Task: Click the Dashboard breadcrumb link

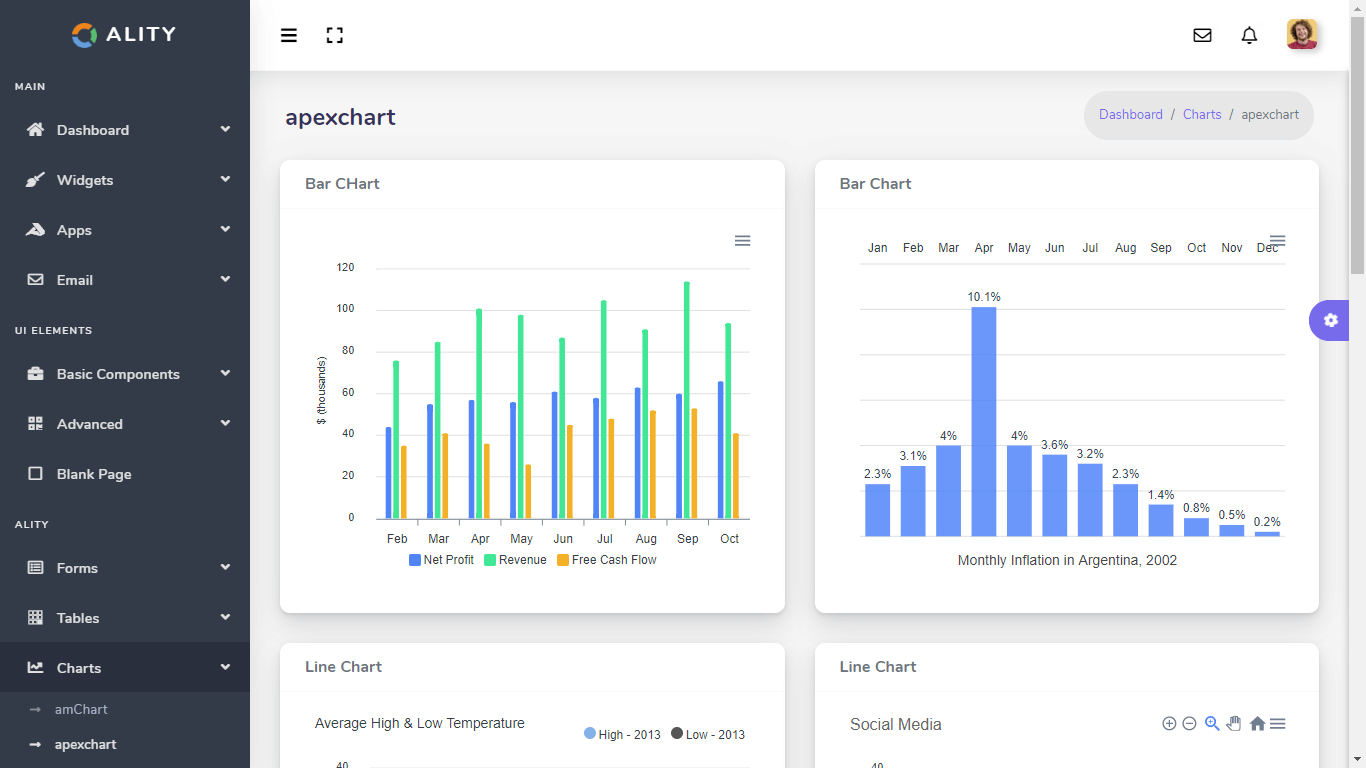Action: [1130, 115]
